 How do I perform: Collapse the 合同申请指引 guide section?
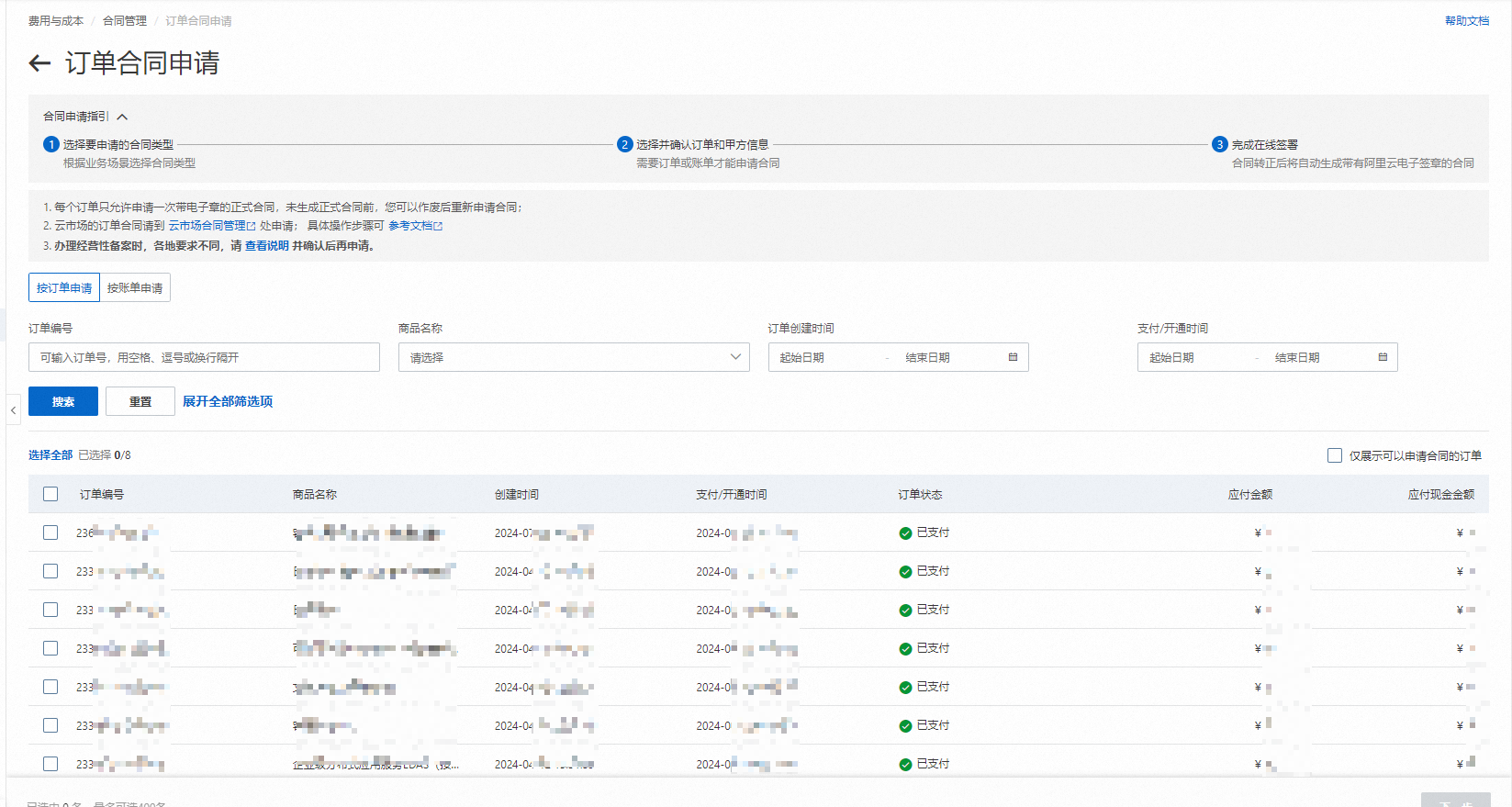(122, 117)
